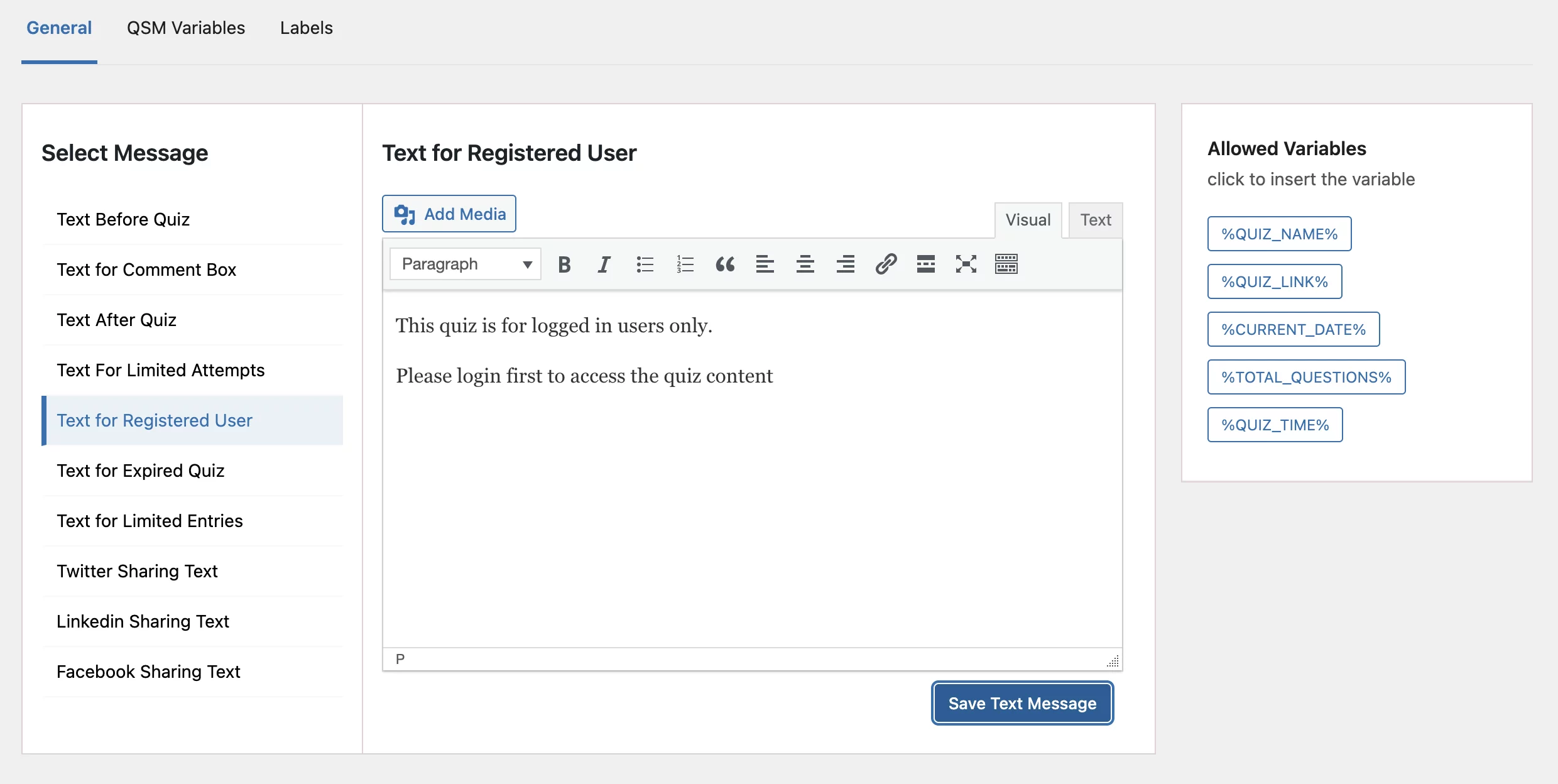
Task: Insert the %QUIZ_NAME% variable
Action: (1279, 234)
